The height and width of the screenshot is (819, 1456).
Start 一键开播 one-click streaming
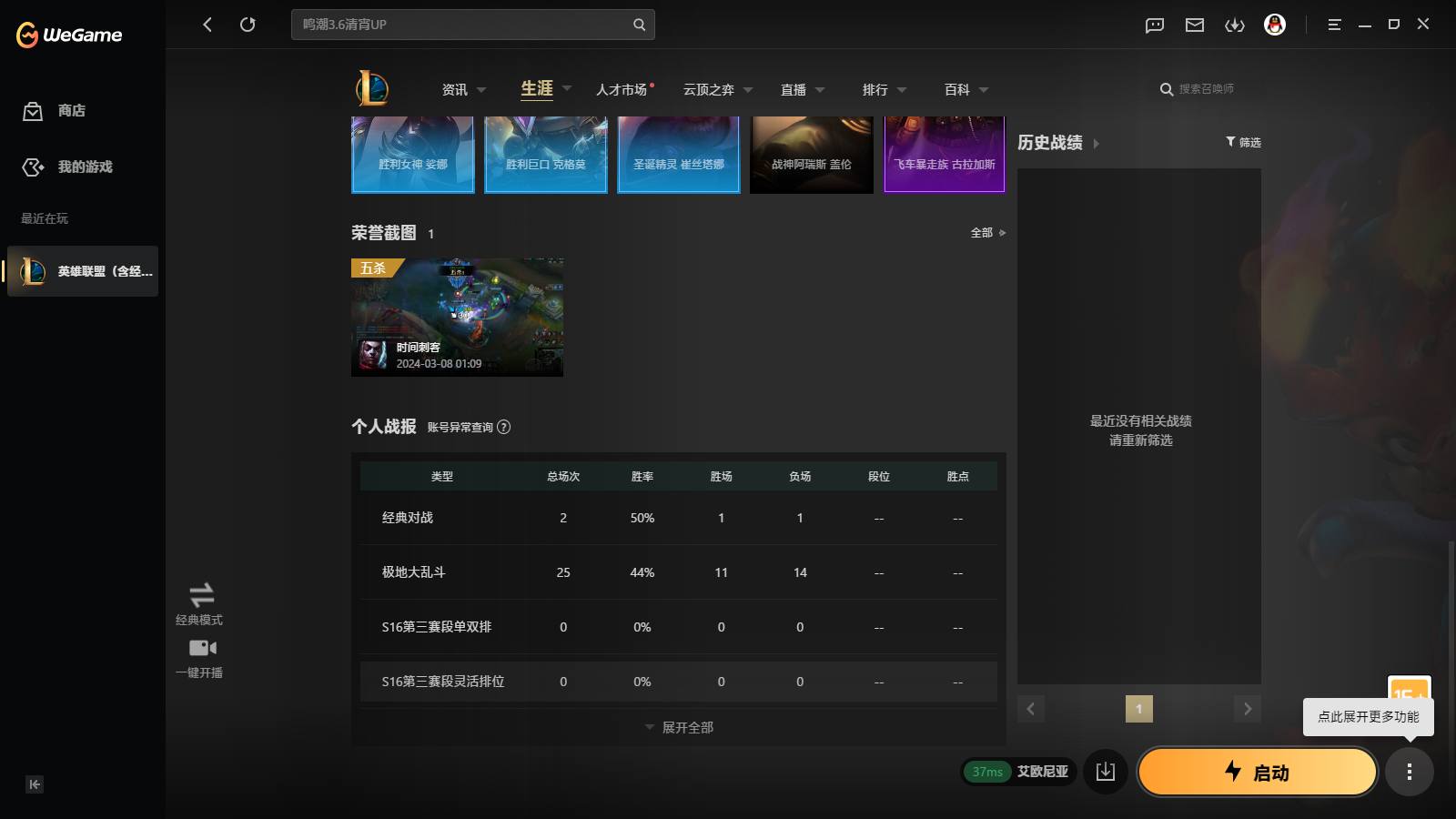tap(200, 658)
